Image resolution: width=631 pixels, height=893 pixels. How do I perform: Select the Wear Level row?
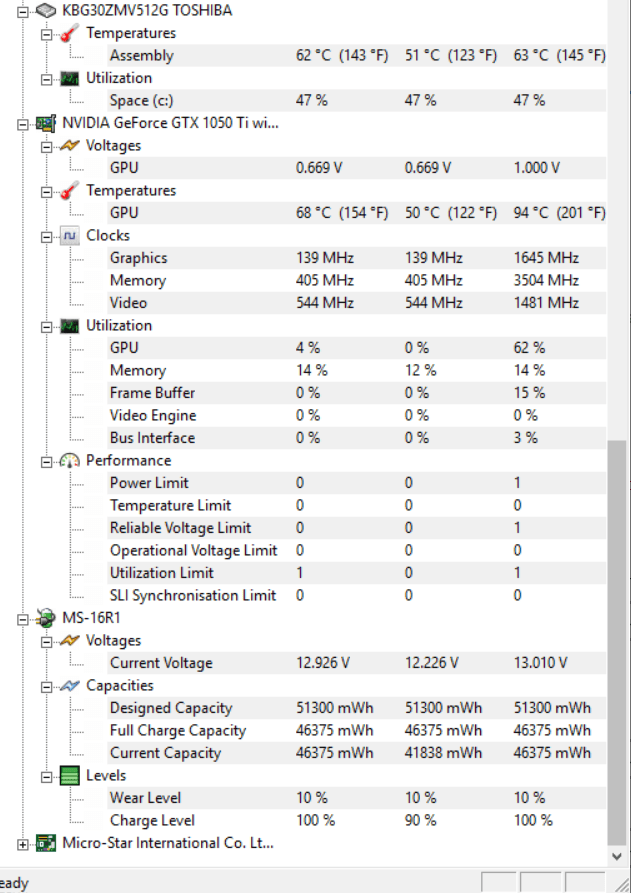coord(357,798)
